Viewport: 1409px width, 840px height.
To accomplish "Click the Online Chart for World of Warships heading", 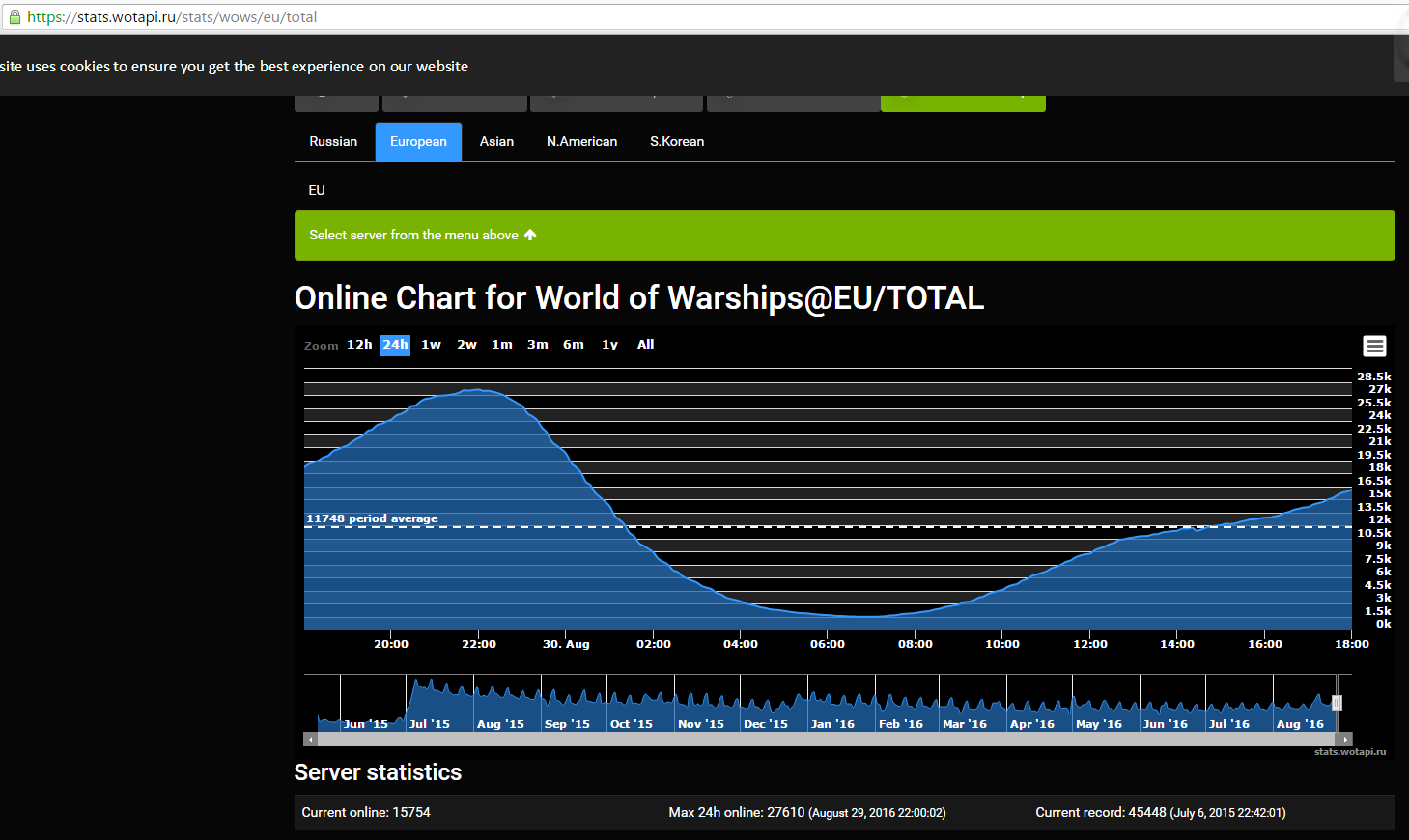I will coord(639,297).
